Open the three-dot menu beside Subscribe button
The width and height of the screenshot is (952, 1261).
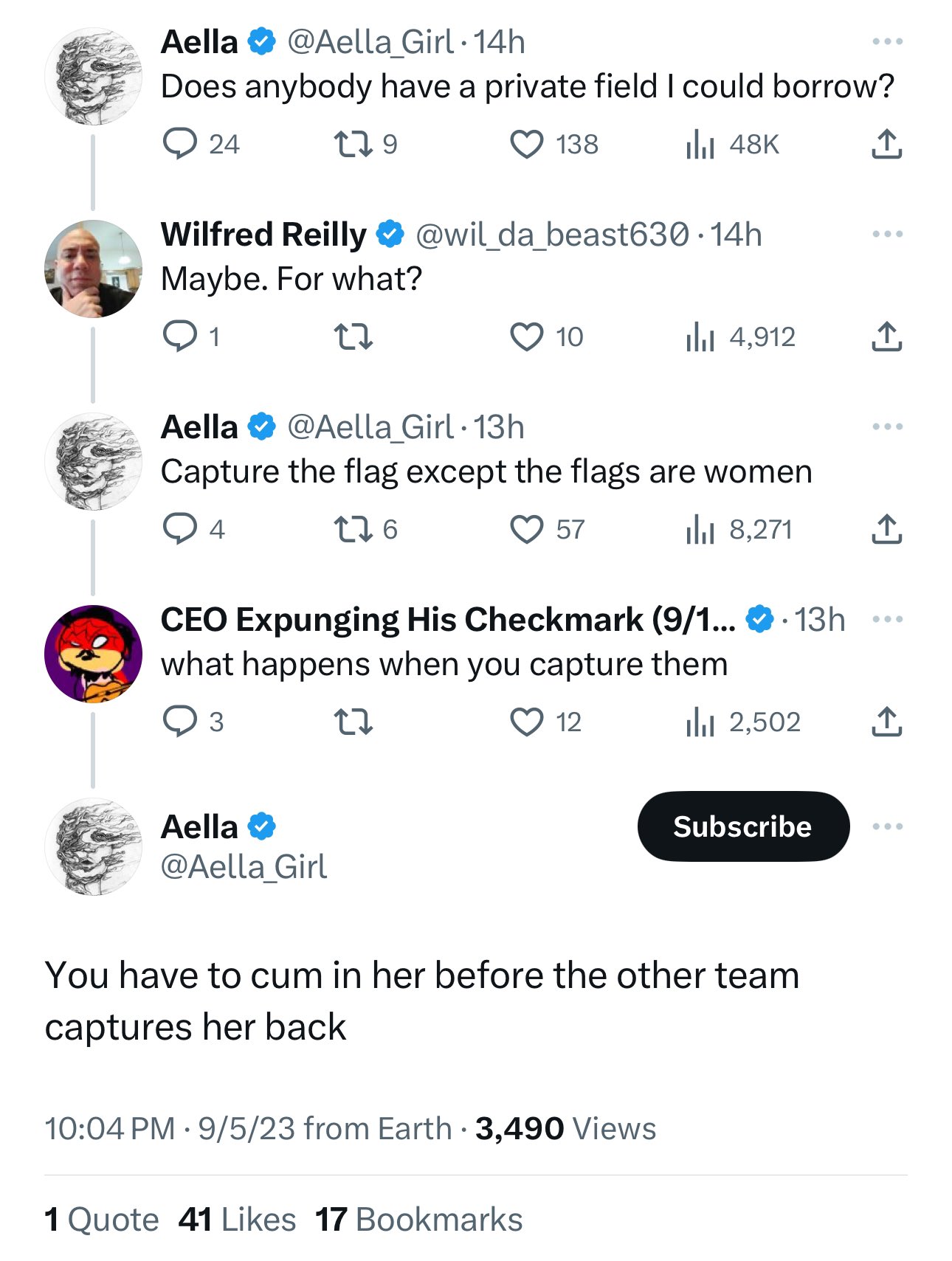point(887,826)
